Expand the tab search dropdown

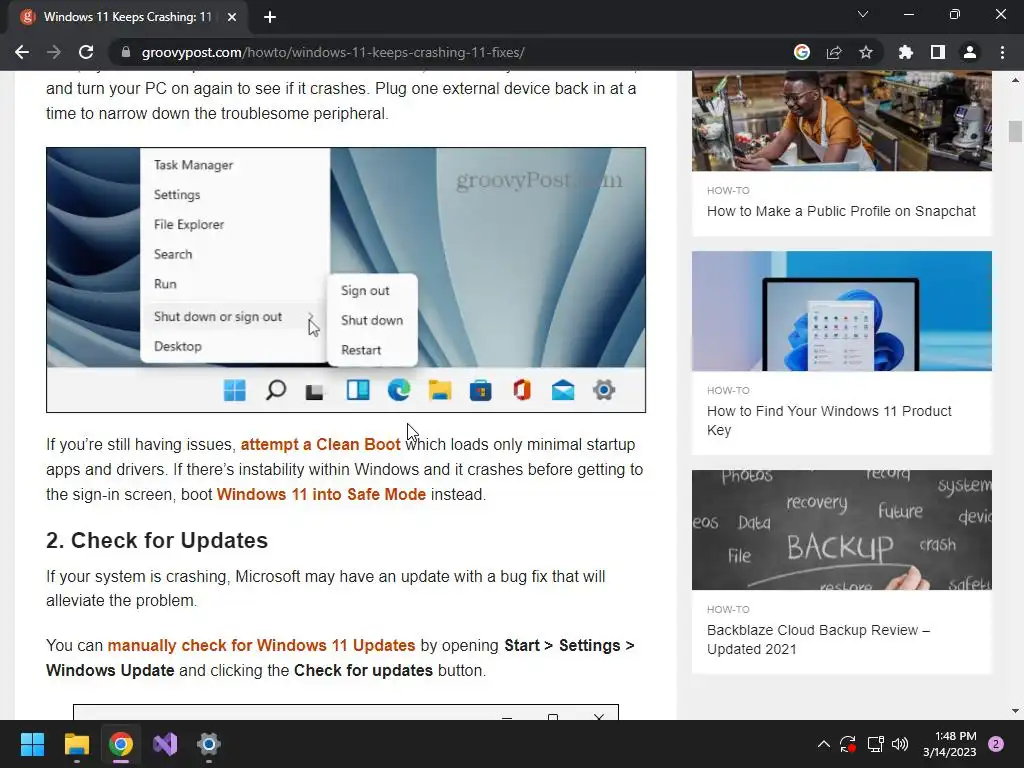click(x=863, y=14)
